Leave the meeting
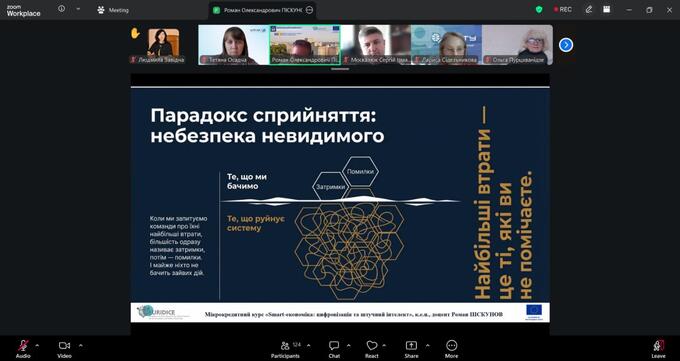 (658, 348)
